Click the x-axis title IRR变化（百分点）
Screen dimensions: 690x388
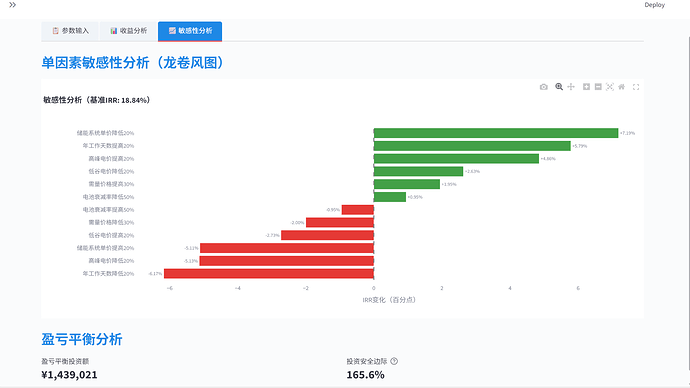click(x=389, y=300)
